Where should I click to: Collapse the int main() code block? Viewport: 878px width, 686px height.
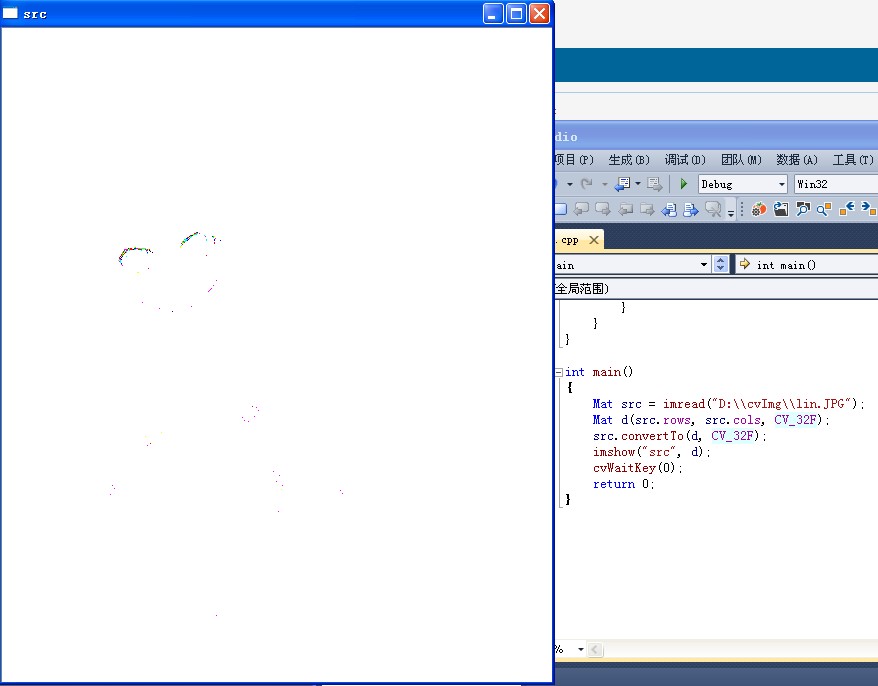[559, 372]
